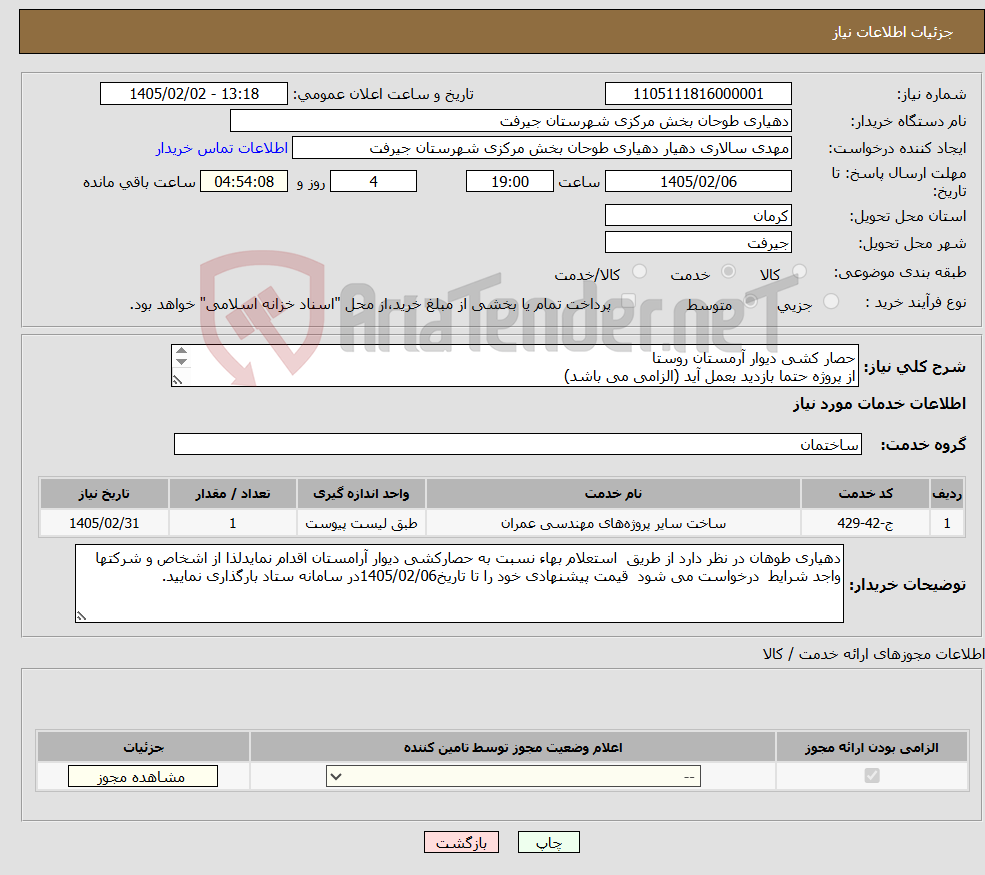This screenshot has width=985, height=875.
Task: Click the city field جیرفت
Action: click(698, 242)
